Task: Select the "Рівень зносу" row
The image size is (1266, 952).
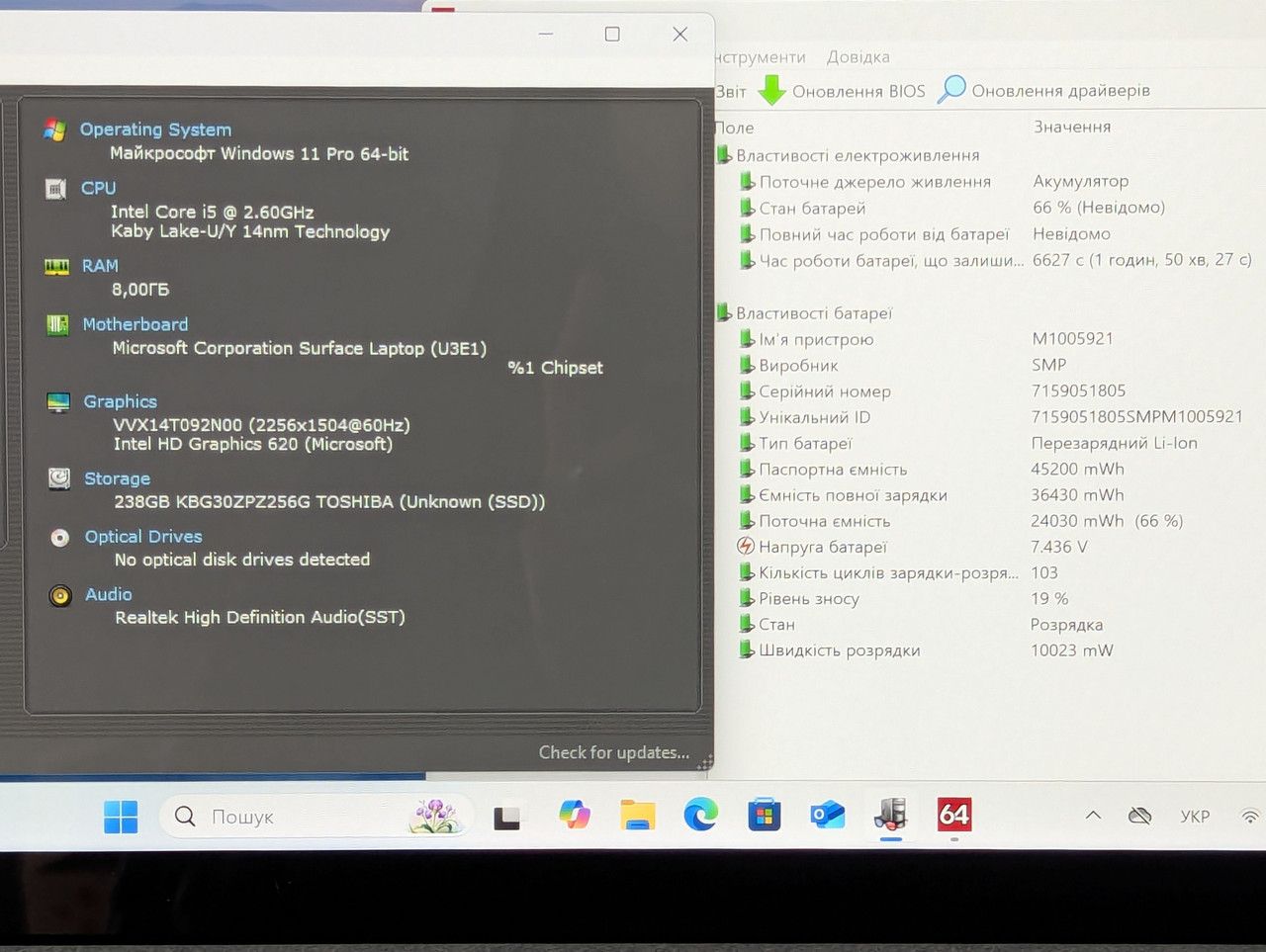Action: [989, 599]
